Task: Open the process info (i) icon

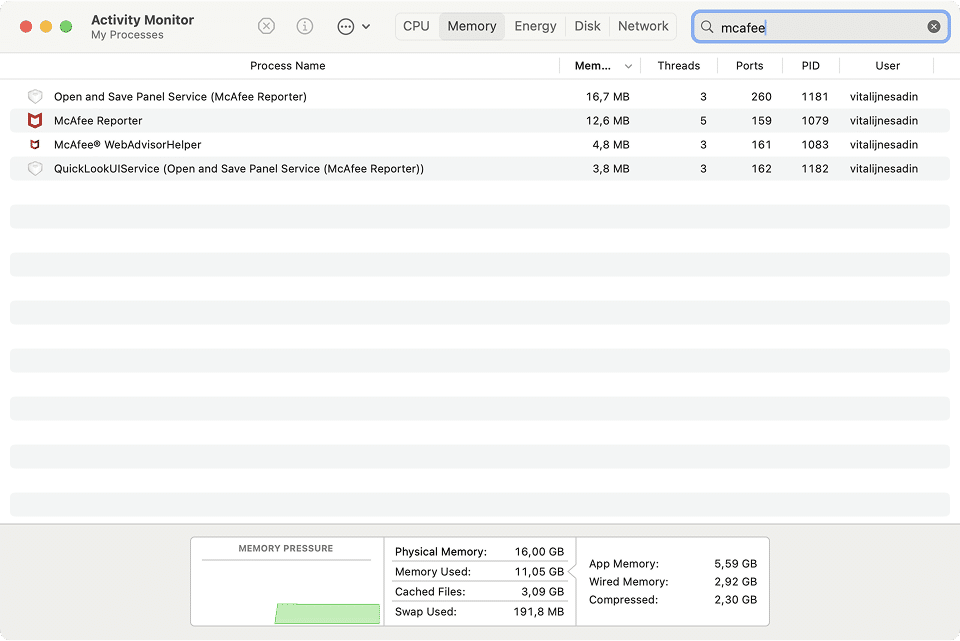Action: [305, 26]
